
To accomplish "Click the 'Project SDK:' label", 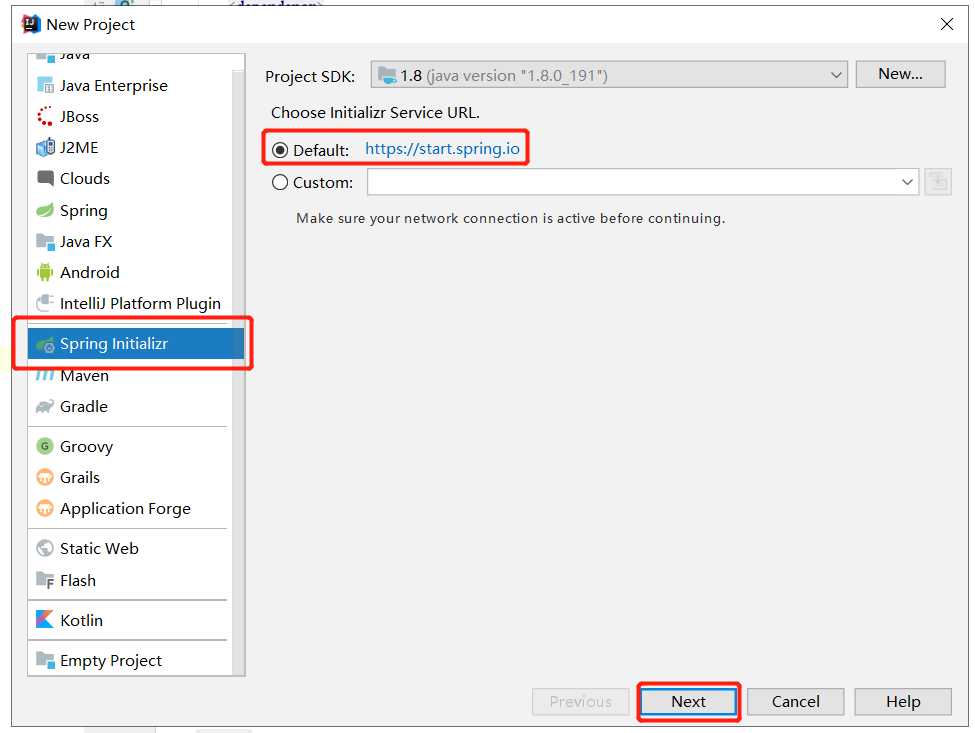I will pyautogui.click(x=310, y=76).
